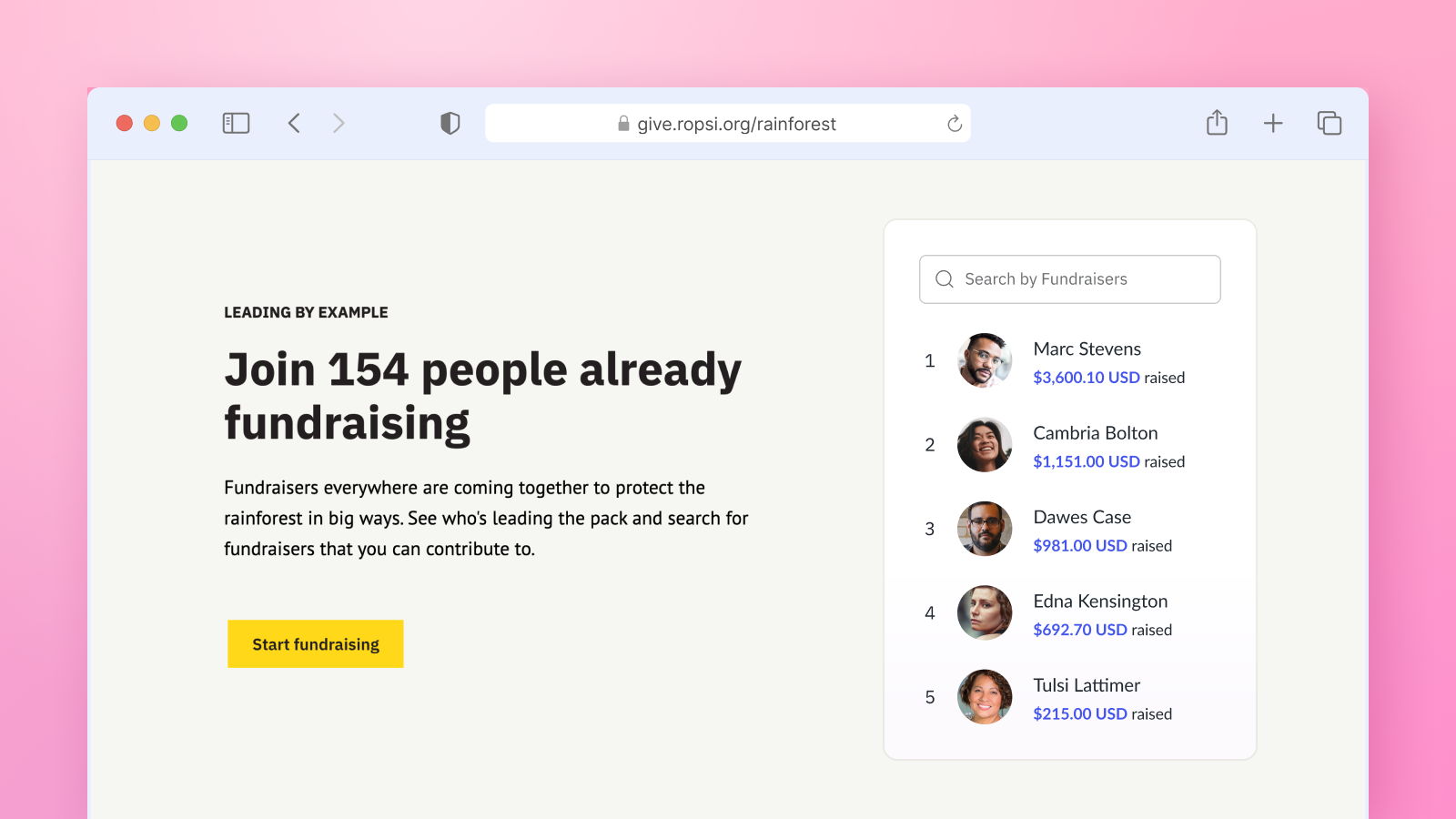Click Edna Kensington's profile photo
The width and height of the screenshot is (1456, 819).
(x=984, y=612)
